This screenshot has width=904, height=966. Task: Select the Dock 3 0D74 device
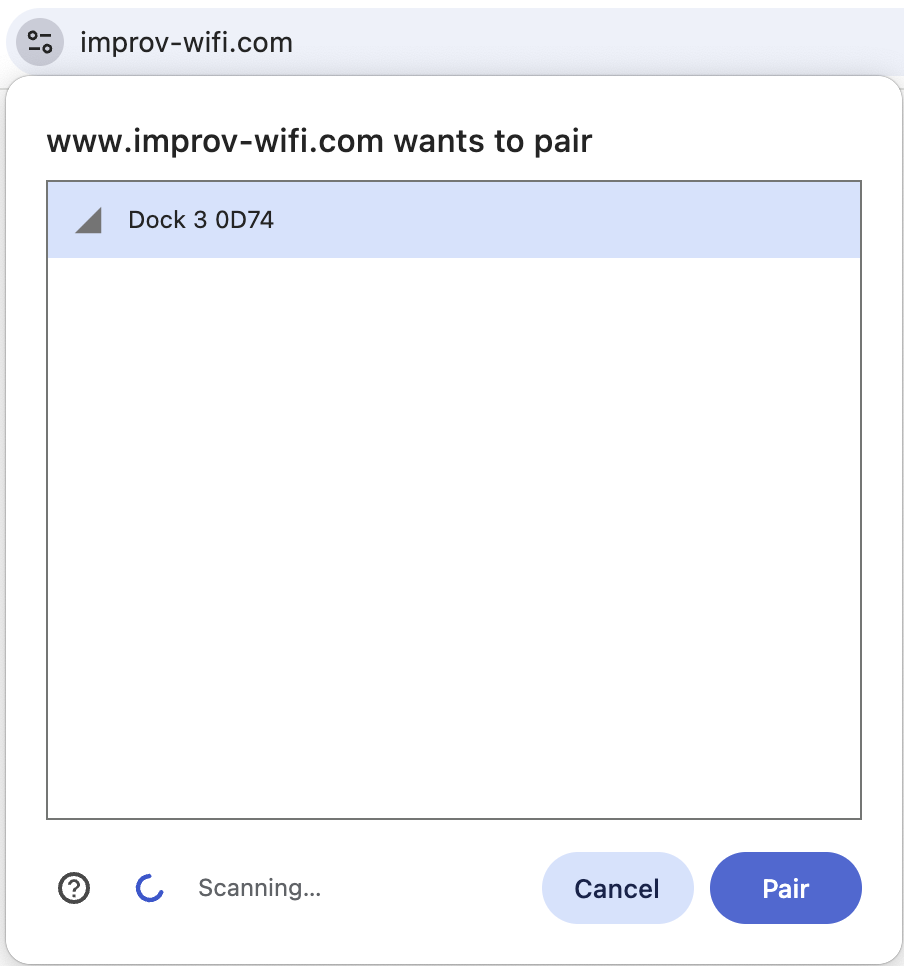(x=454, y=220)
